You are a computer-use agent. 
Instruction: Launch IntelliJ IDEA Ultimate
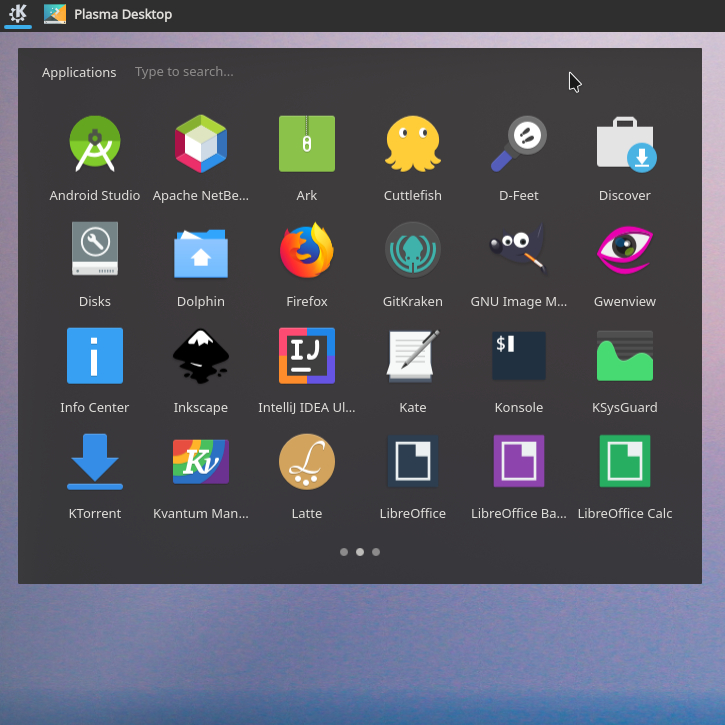point(307,356)
